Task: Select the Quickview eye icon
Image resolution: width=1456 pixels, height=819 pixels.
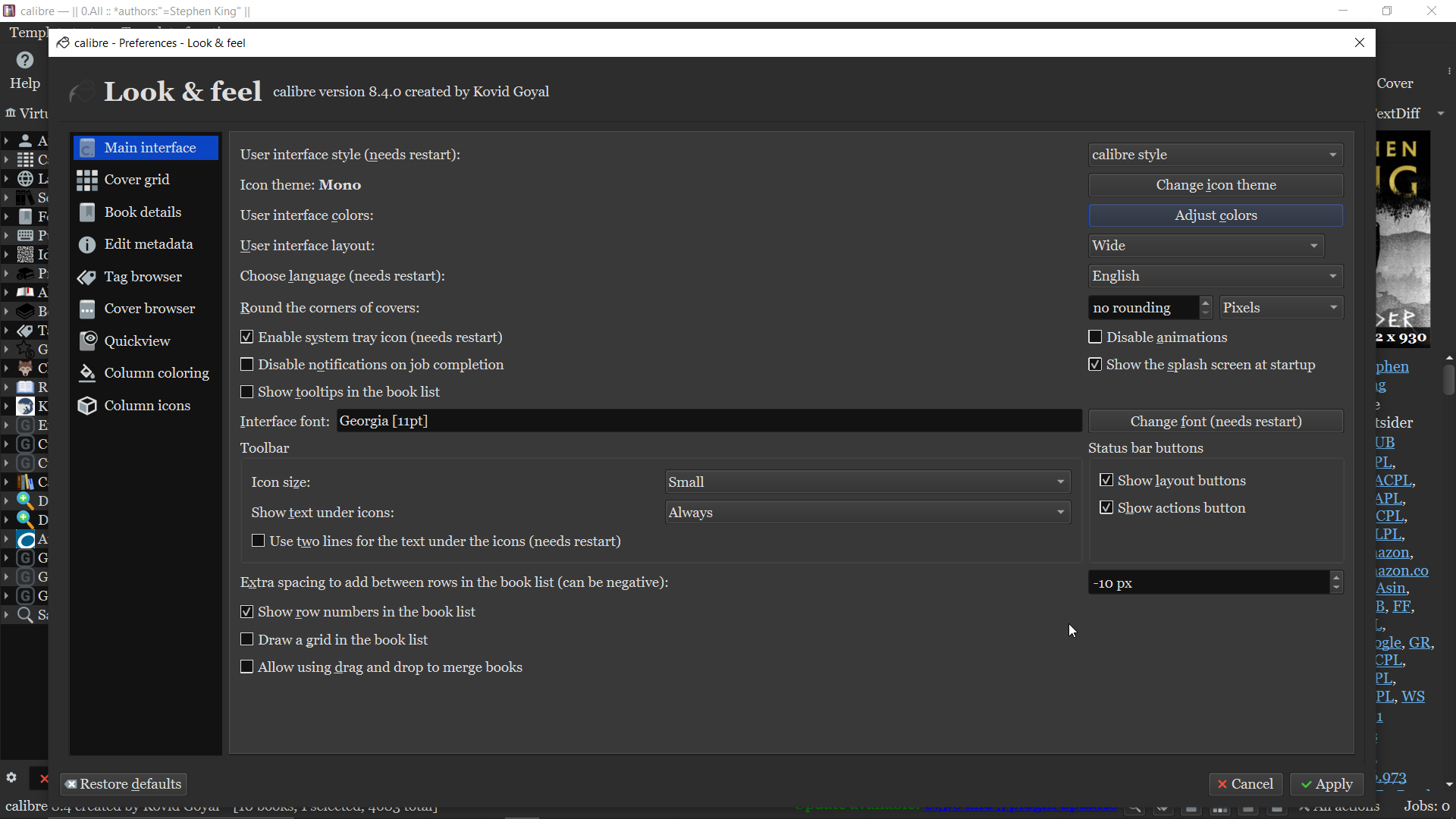Action: [x=87, y=341]
